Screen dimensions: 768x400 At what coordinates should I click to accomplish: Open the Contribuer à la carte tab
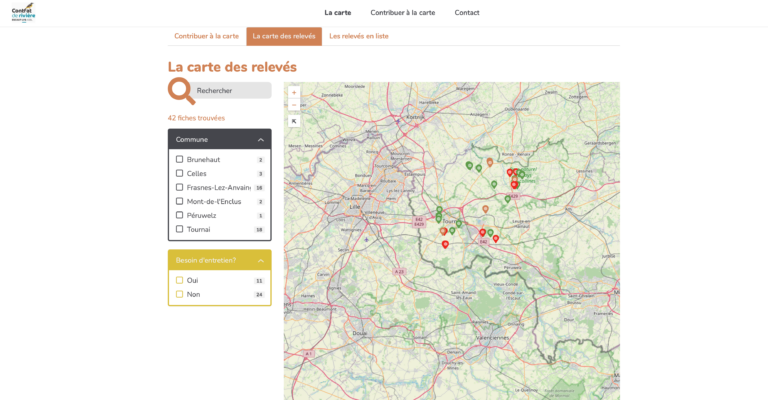pos(207,36)
